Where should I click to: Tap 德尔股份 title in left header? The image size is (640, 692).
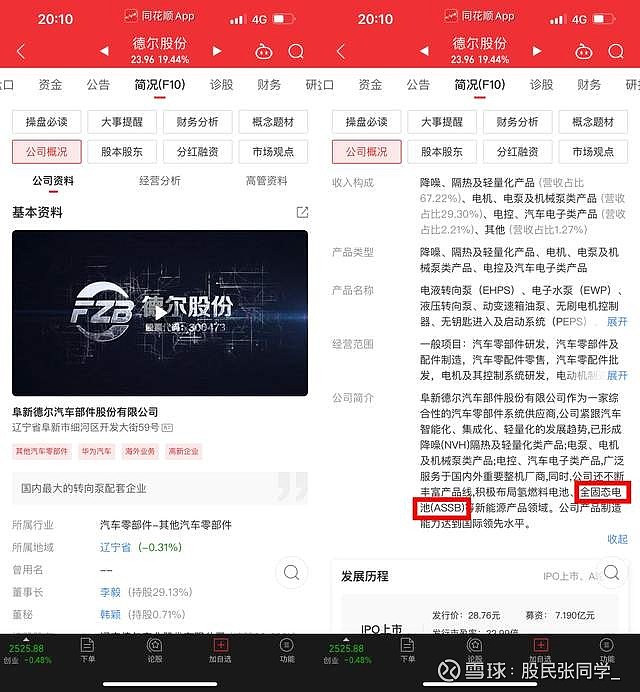(x=160, y=43)
